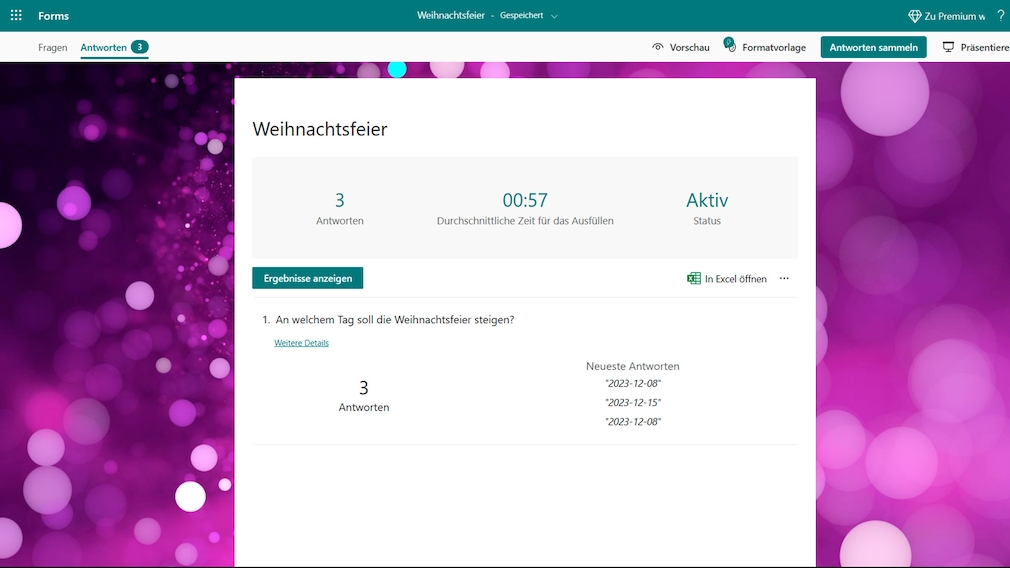The image size is (1010, 568).
Task: Open the app launcher waffle menu
Action: click(16, 16)
